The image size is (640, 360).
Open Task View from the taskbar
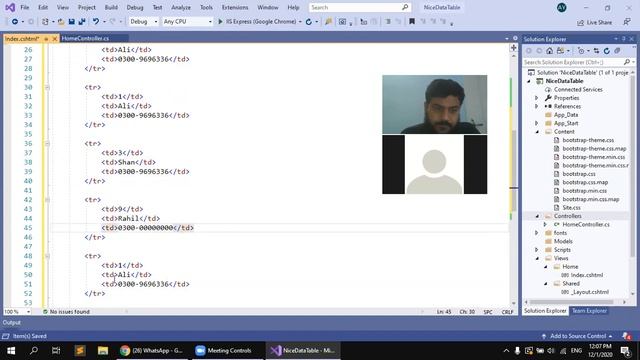[x=56, y=351]
